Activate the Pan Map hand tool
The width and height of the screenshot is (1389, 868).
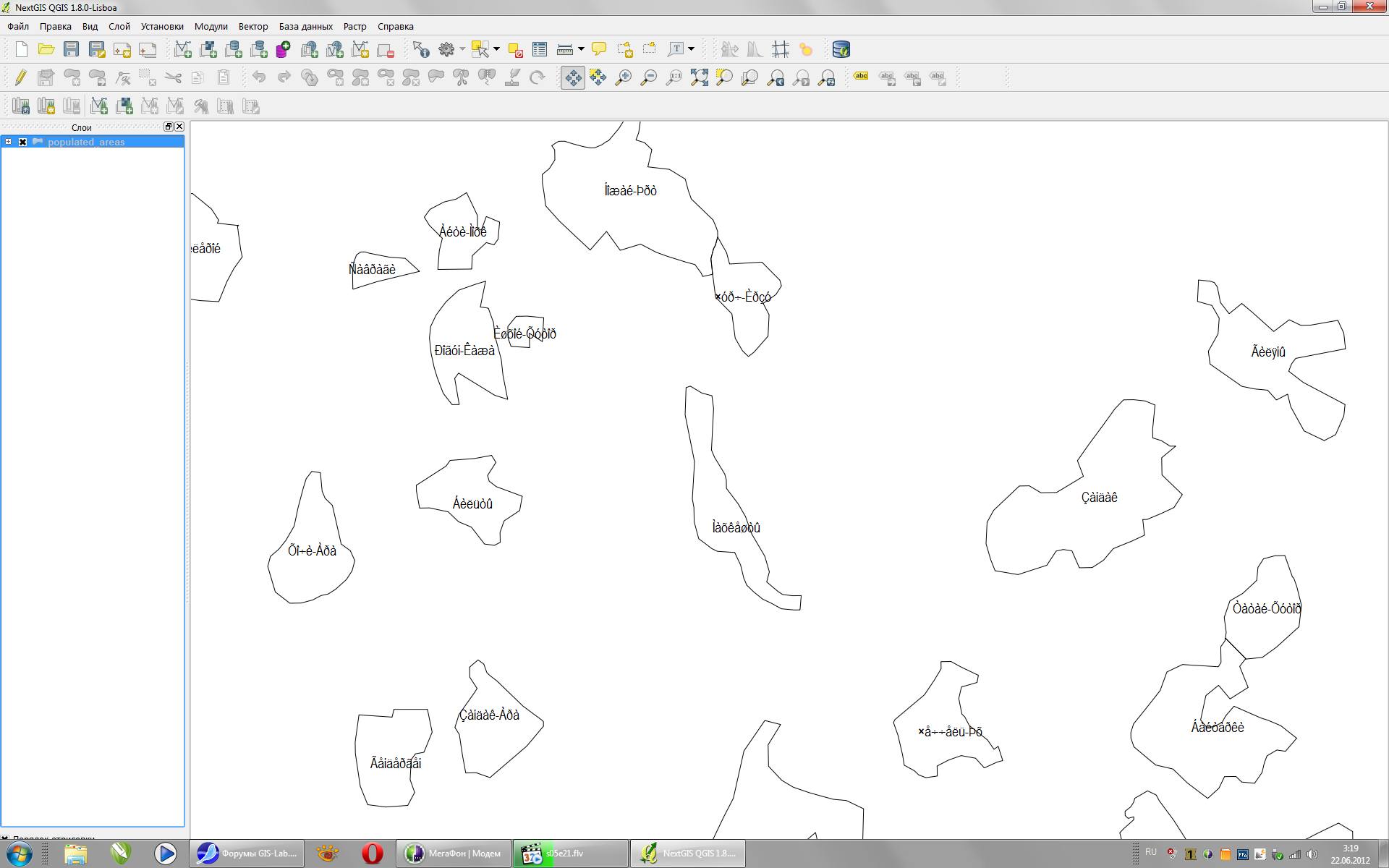[573, 77]
